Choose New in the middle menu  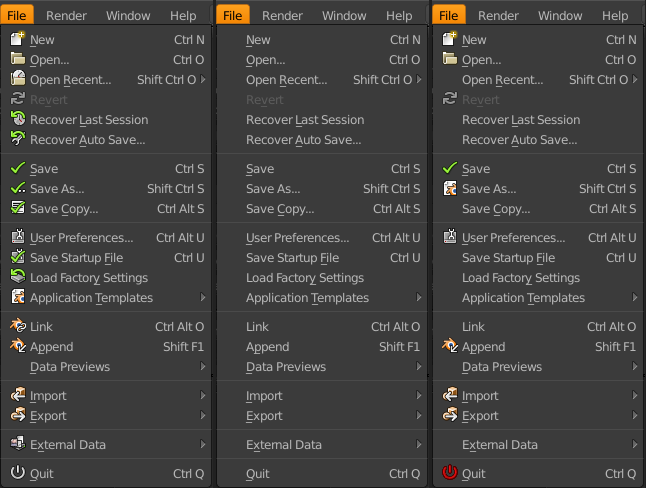tap(322, 40)
